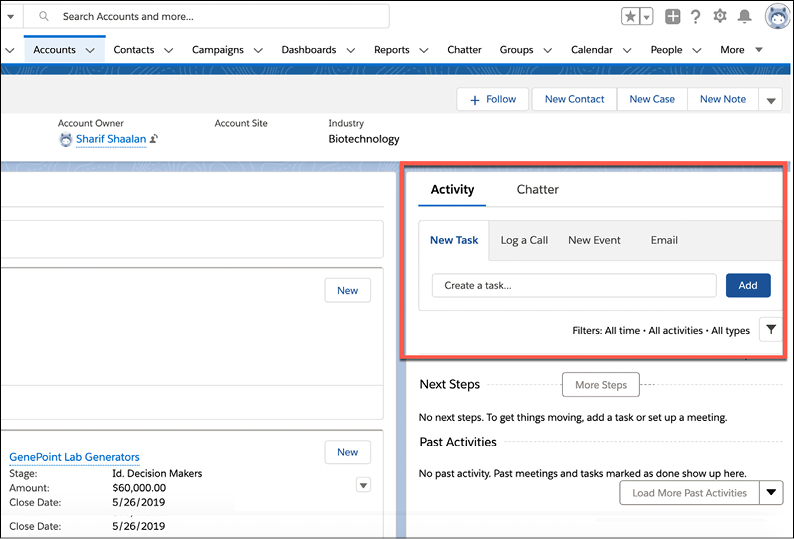Image resolution: width=794 pixels, height=539 pixels.
Task: Click the upper New related list button
Action: pyautogui.click(x=347, y=290)
